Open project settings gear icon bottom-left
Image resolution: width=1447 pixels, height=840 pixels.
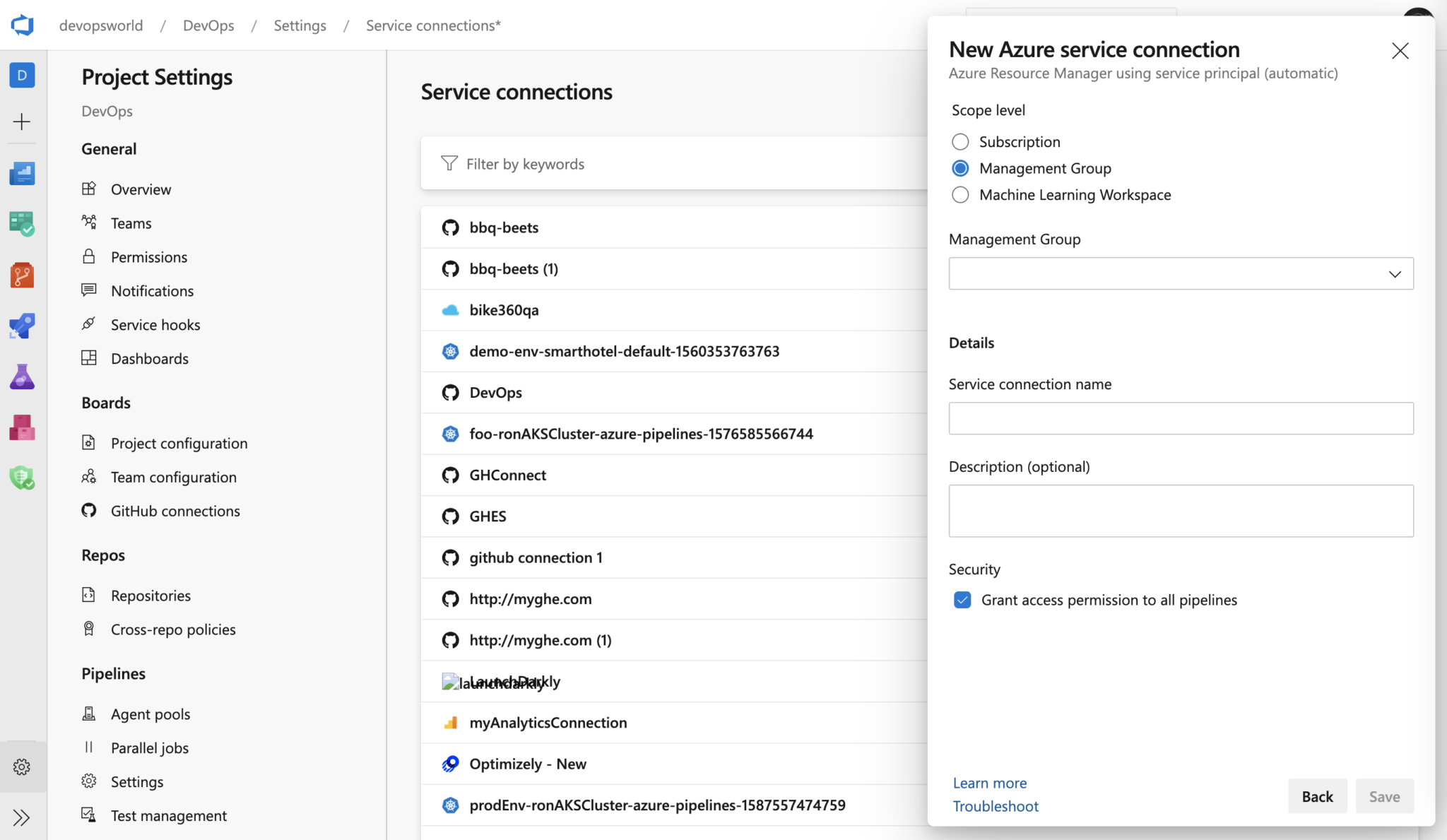tap(22, 767)
